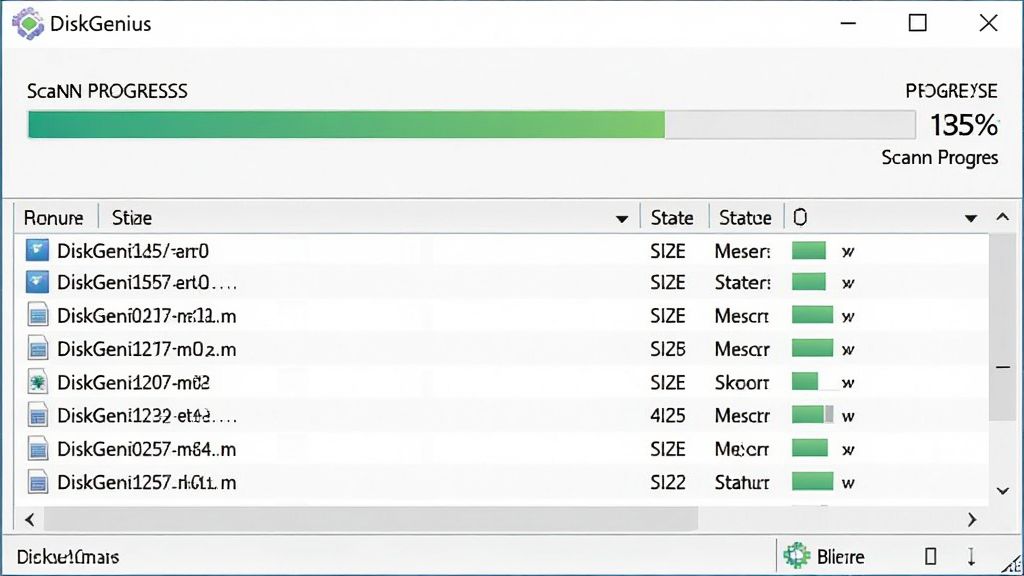Image resolution: width=1024 pixels, height=576 pixels.
Task: Click the down-arrow icon in the status bar
Action: point(971,556)
